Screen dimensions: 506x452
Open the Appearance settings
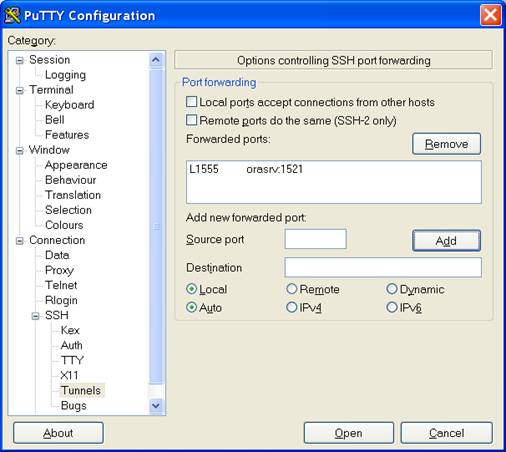(76, 165)
